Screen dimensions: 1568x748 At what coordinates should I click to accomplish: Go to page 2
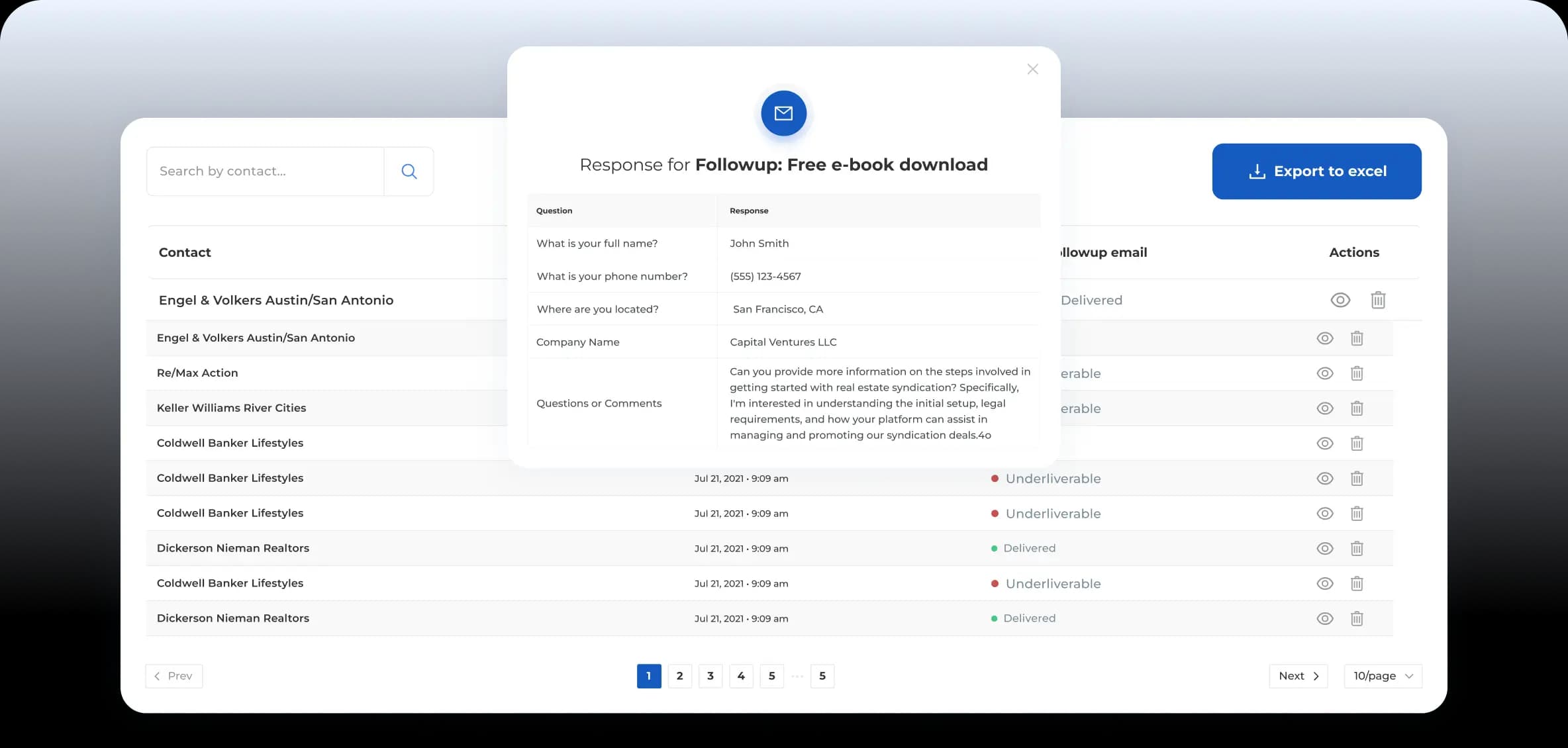(679, 676)
